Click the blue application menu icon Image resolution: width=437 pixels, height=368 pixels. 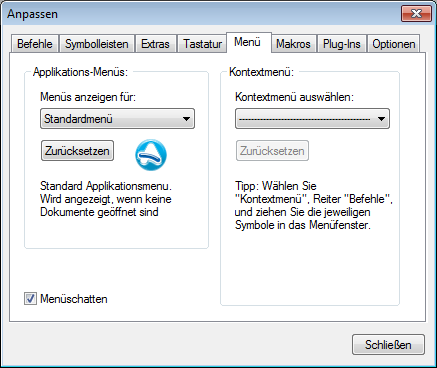(151, 155)
